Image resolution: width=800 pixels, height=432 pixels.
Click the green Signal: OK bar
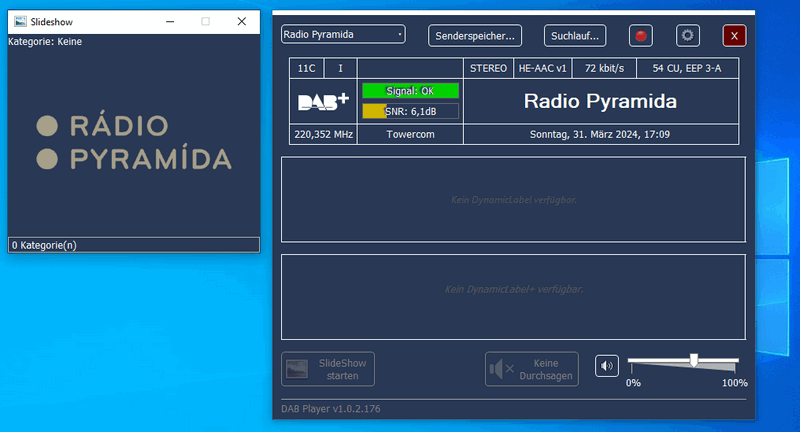click(410, 91)
